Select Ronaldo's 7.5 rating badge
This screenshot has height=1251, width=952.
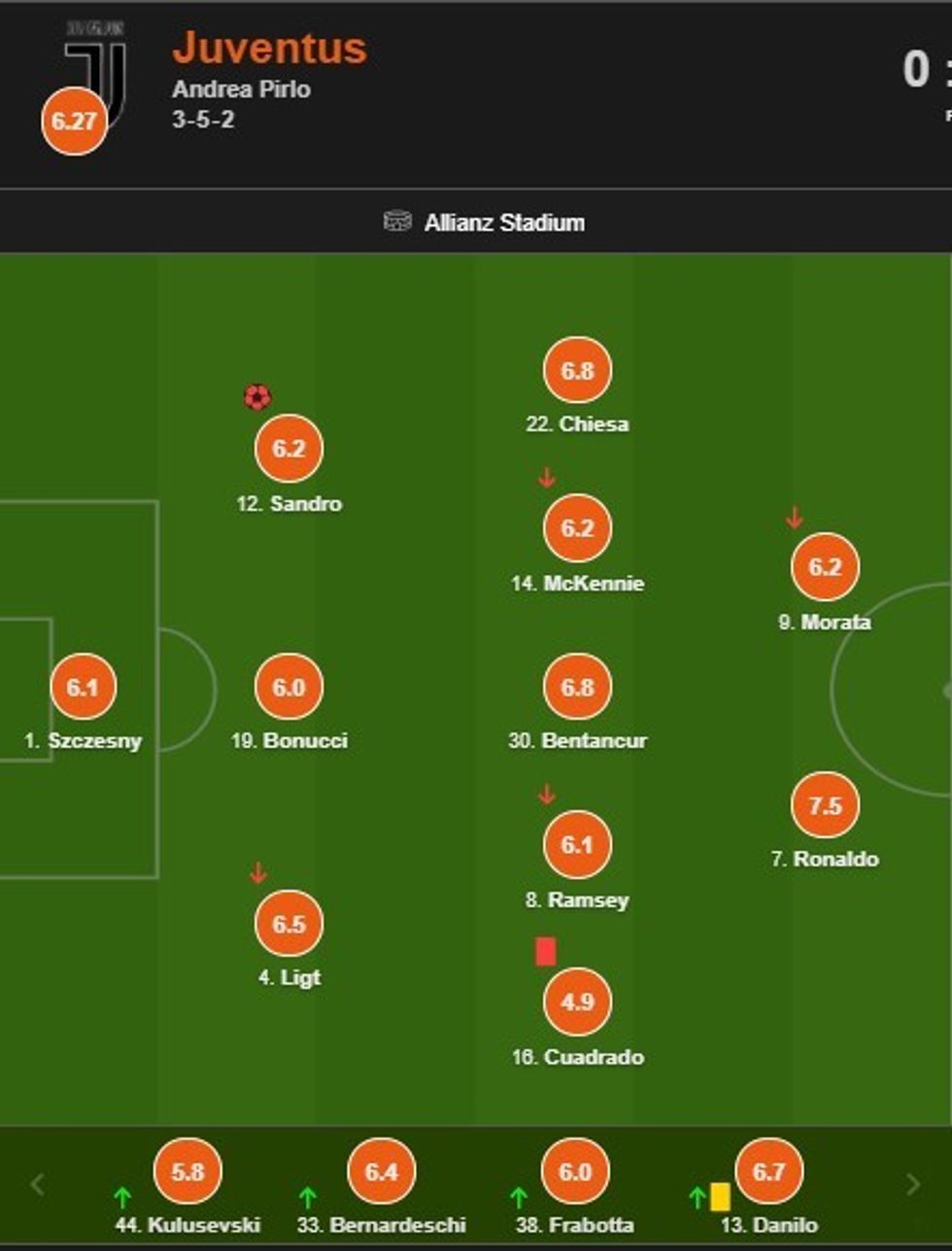coord(825,805)
